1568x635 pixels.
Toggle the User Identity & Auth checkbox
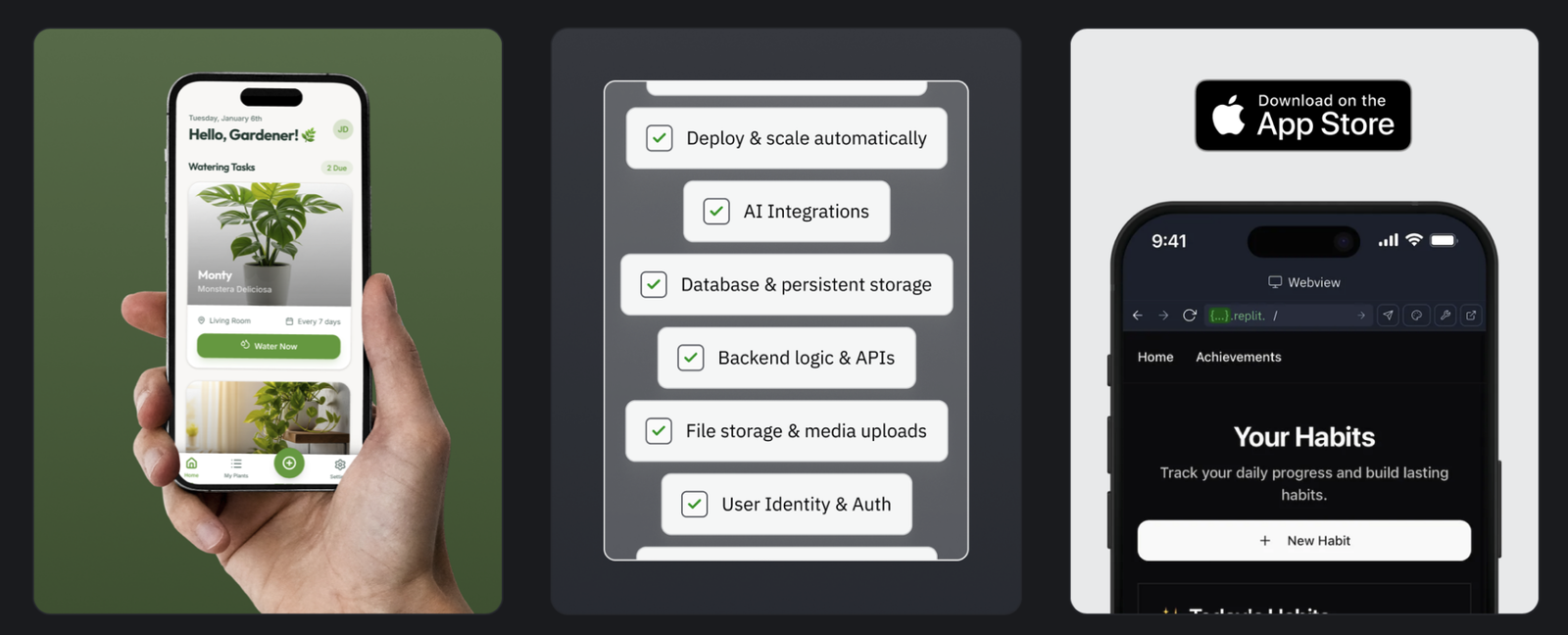[695, 505]
